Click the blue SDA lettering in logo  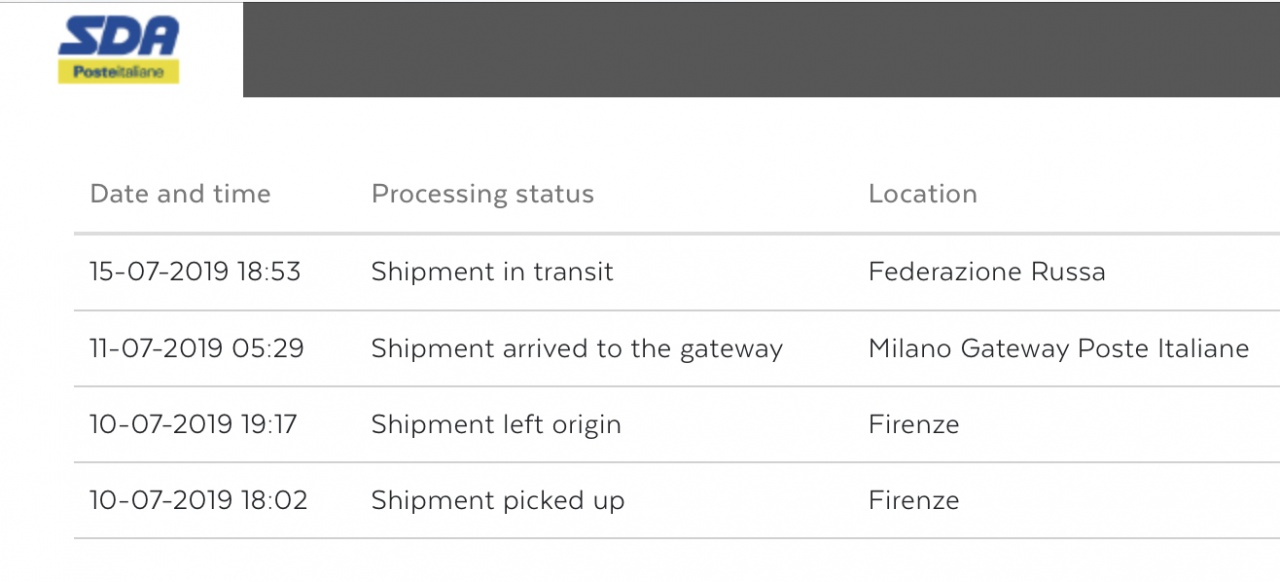click(119, 36)
